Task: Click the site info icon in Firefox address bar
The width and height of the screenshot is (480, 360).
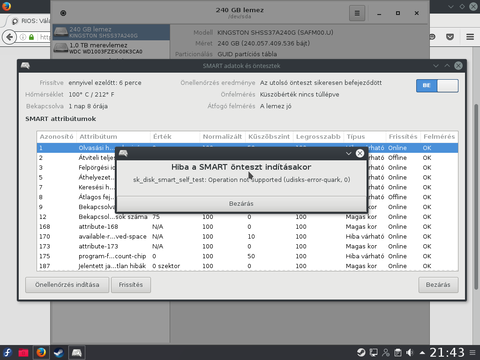Action: coord(23,37)
